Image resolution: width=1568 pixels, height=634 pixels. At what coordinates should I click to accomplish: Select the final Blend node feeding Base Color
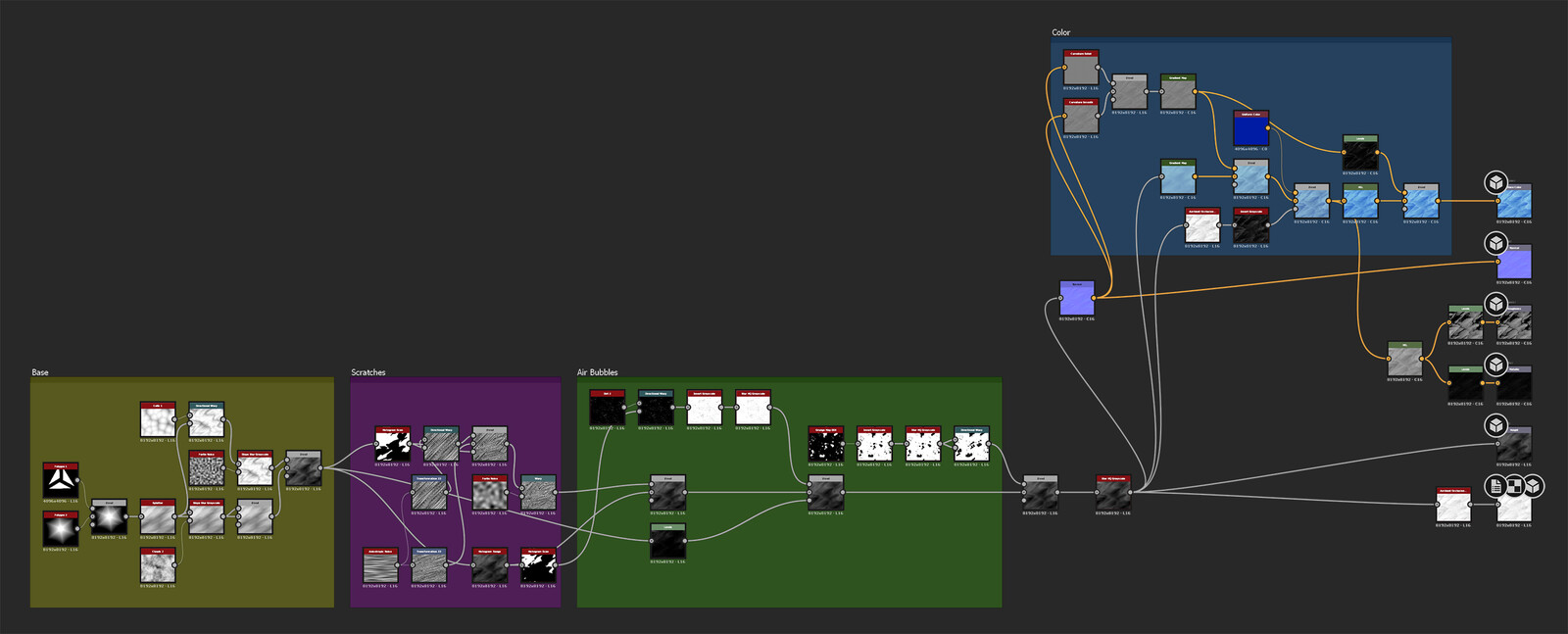1421,201
